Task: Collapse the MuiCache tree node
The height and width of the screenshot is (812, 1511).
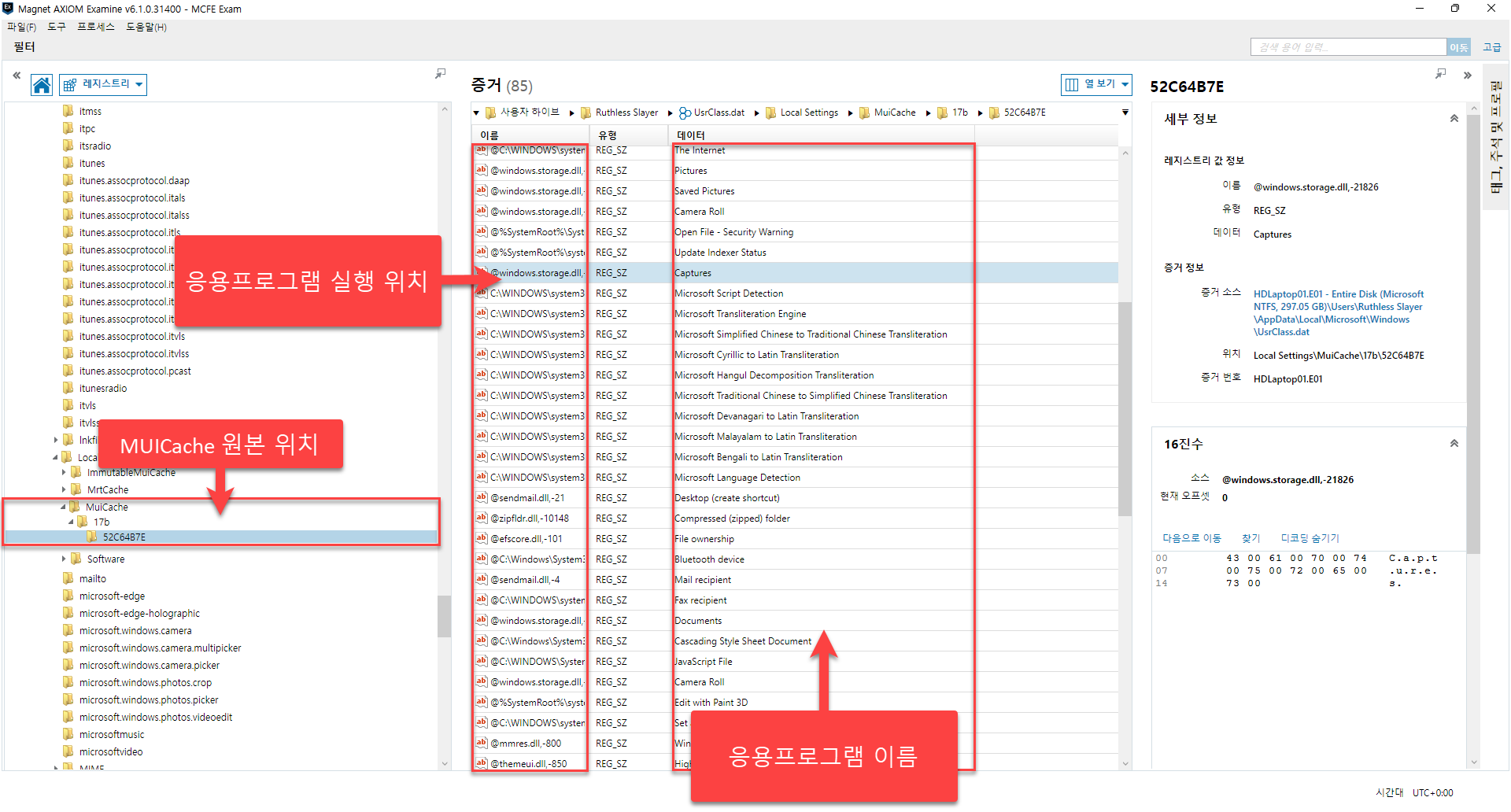Action: click(x=64, y=507)
